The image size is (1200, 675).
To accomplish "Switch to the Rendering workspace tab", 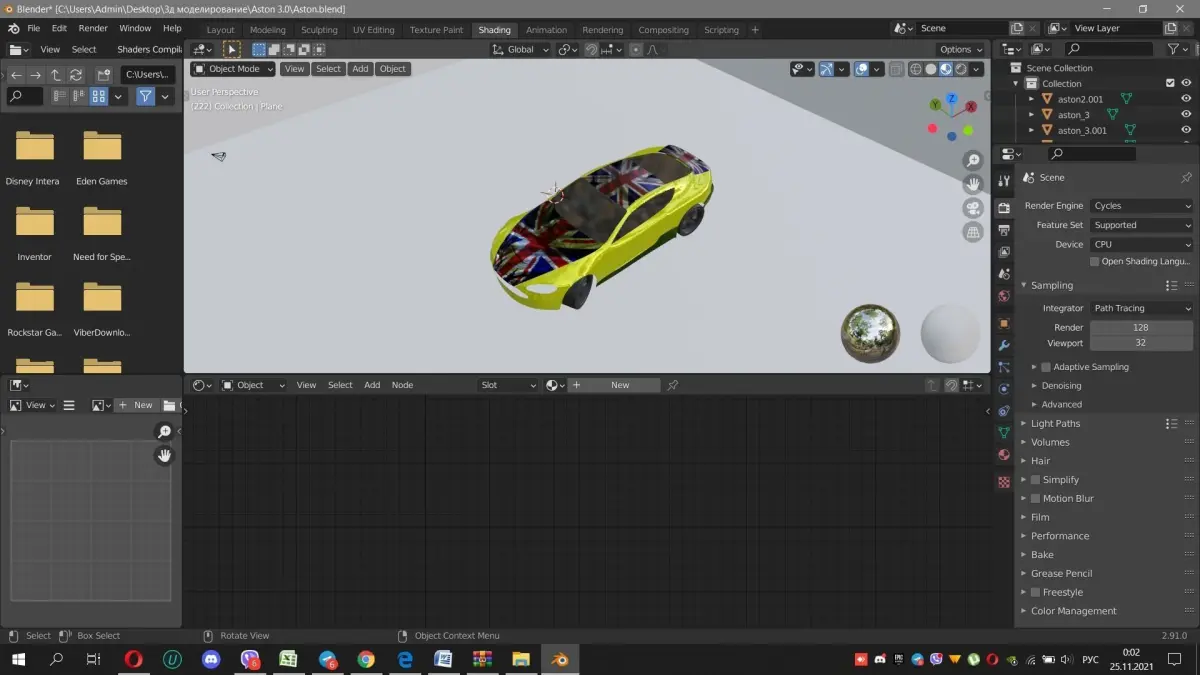I will pyautogui.click(x=602, y=30).
